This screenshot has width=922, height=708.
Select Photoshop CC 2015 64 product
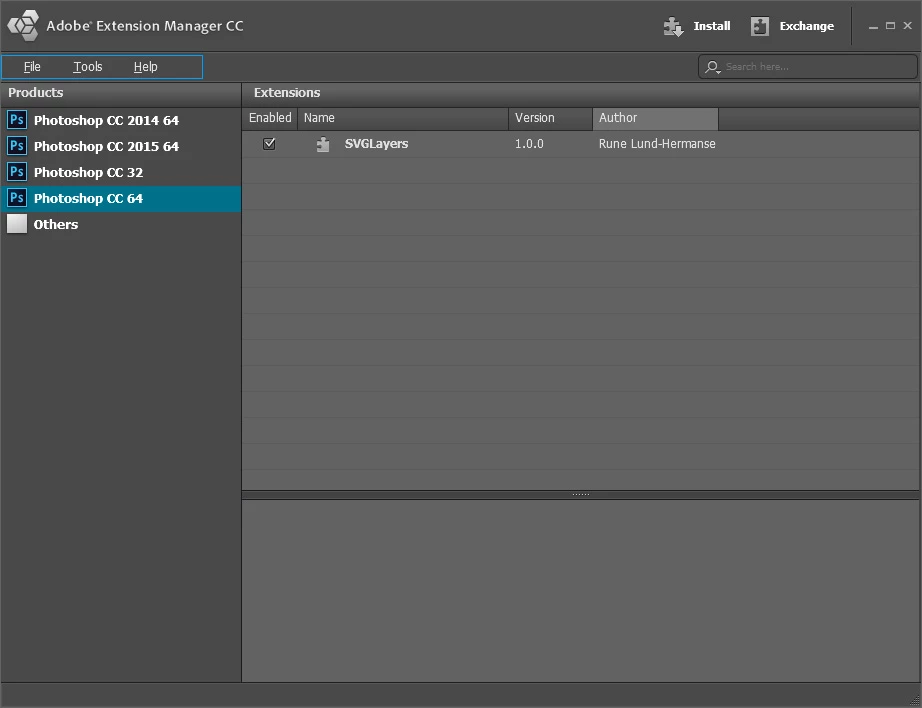pyautogui.click(x=121, y=146)
